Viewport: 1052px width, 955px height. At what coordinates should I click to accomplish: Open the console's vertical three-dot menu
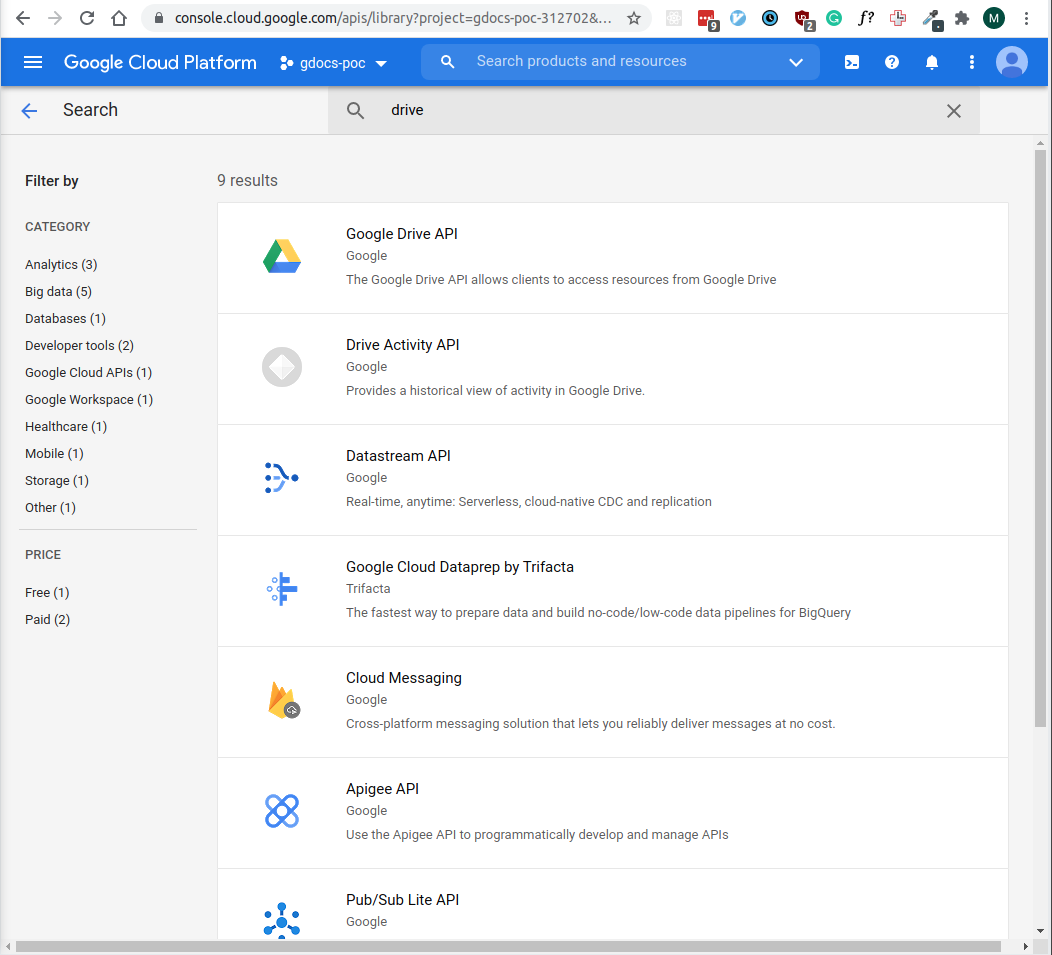click(971, 62)
